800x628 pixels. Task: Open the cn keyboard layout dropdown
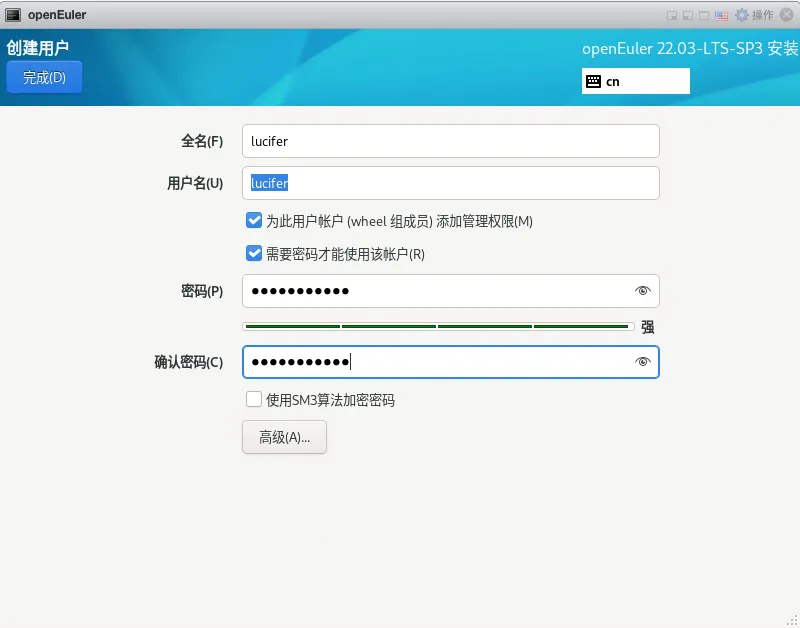[x=635, y=81]
